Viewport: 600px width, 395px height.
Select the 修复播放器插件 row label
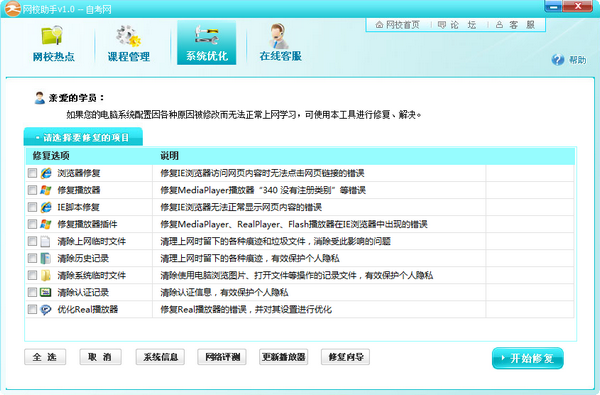pos(87,224)
